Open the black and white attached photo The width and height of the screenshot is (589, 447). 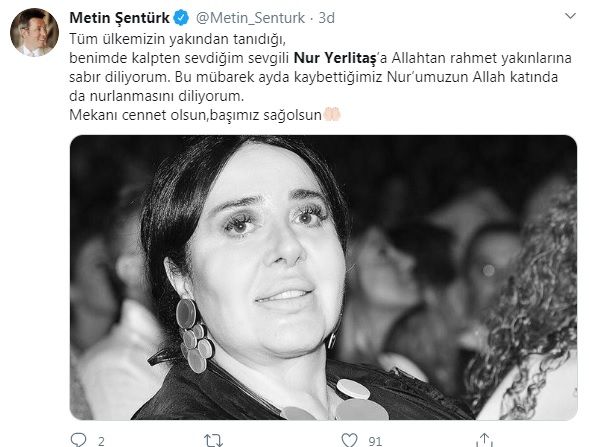(323, 277)
